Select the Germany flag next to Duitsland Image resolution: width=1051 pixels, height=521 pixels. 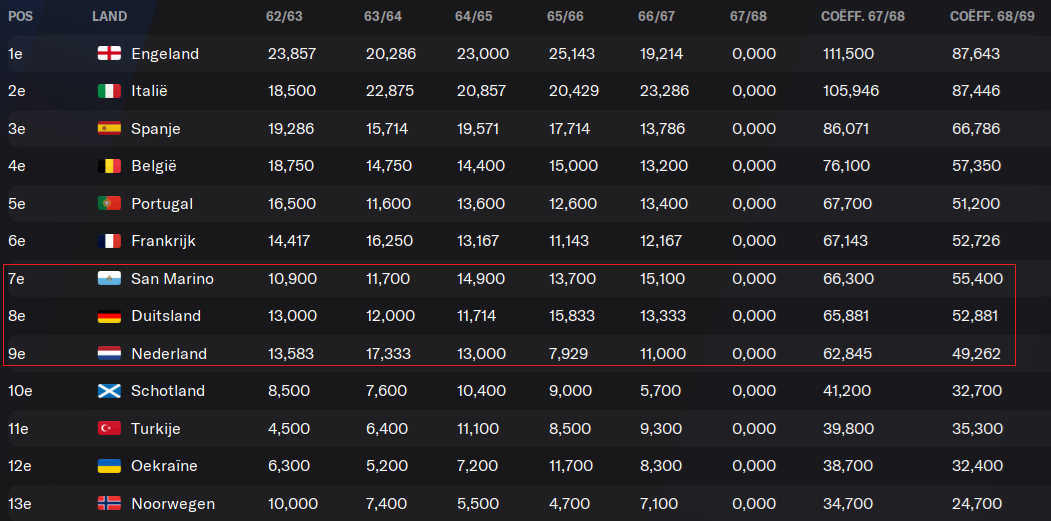pos(109,316)
